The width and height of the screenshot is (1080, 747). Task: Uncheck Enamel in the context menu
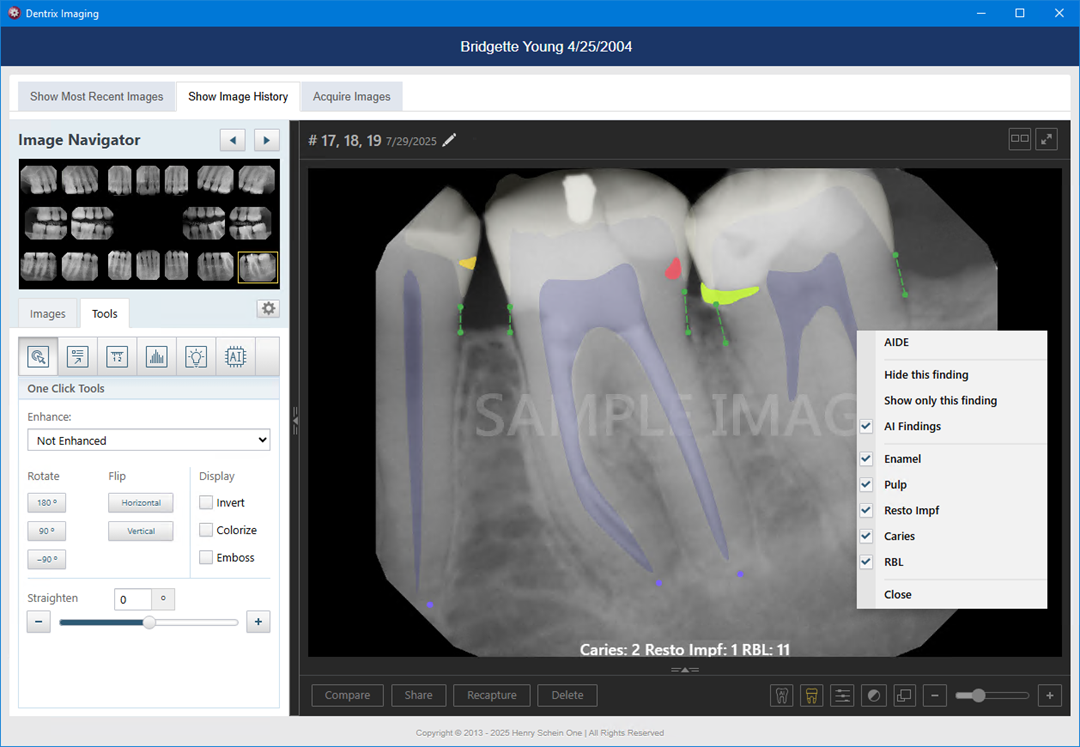coord(866,459)
